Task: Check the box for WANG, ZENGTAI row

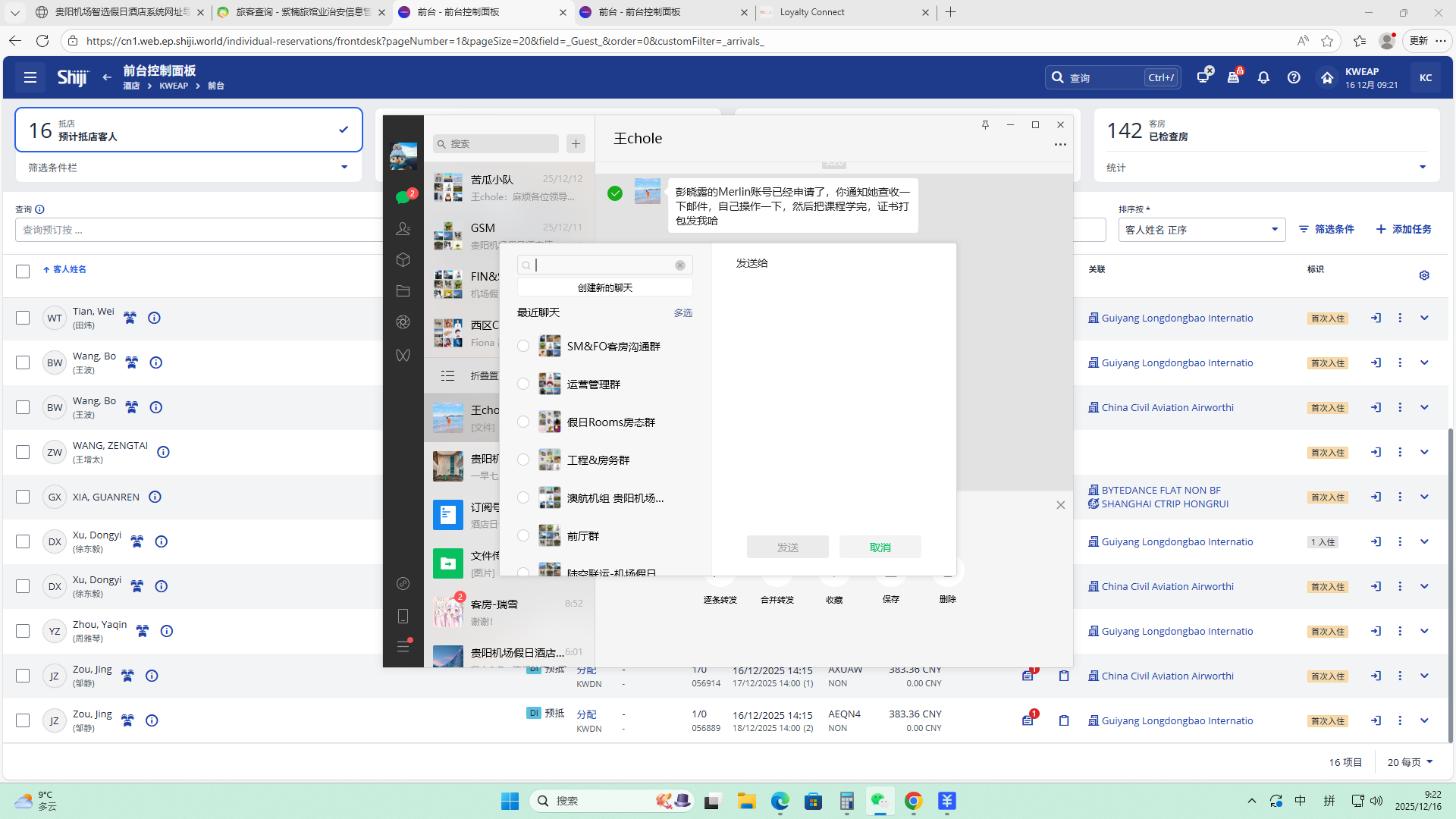Action: 23,452
